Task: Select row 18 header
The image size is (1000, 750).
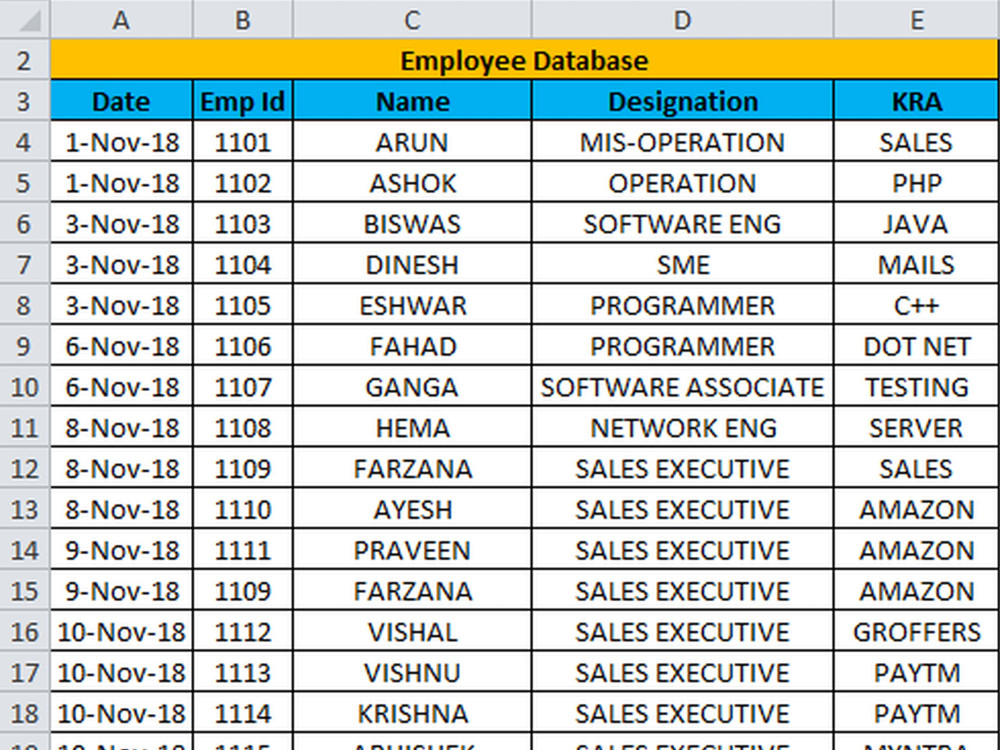Action: pyautogui.click(x=25, y=713)
